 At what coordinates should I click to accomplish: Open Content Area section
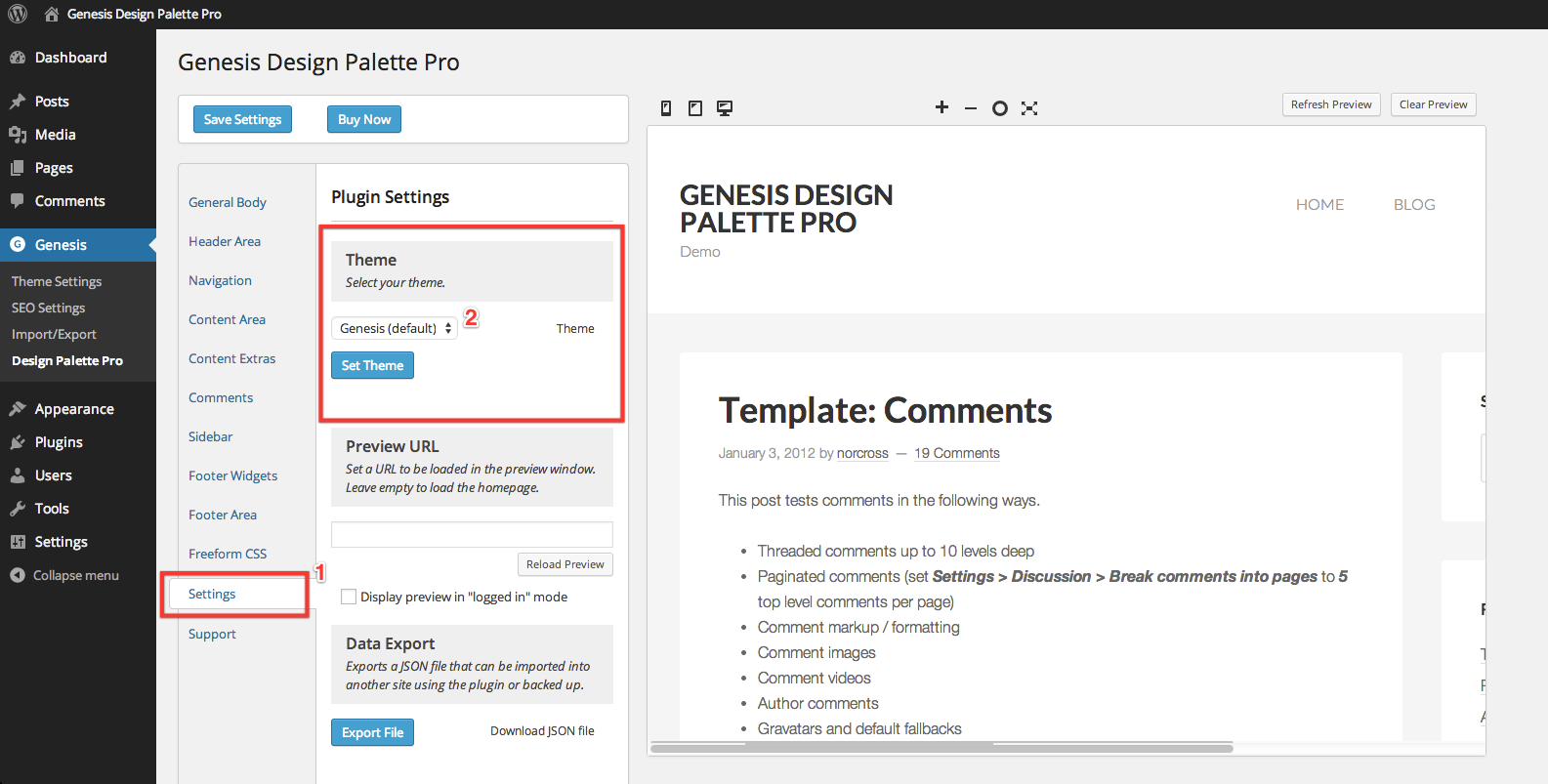(227, 319)
